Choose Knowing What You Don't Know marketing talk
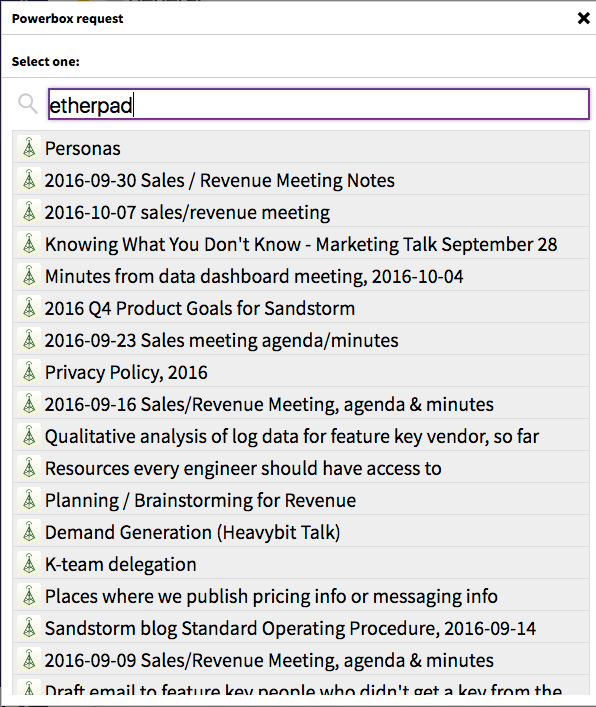 [301, 243]
